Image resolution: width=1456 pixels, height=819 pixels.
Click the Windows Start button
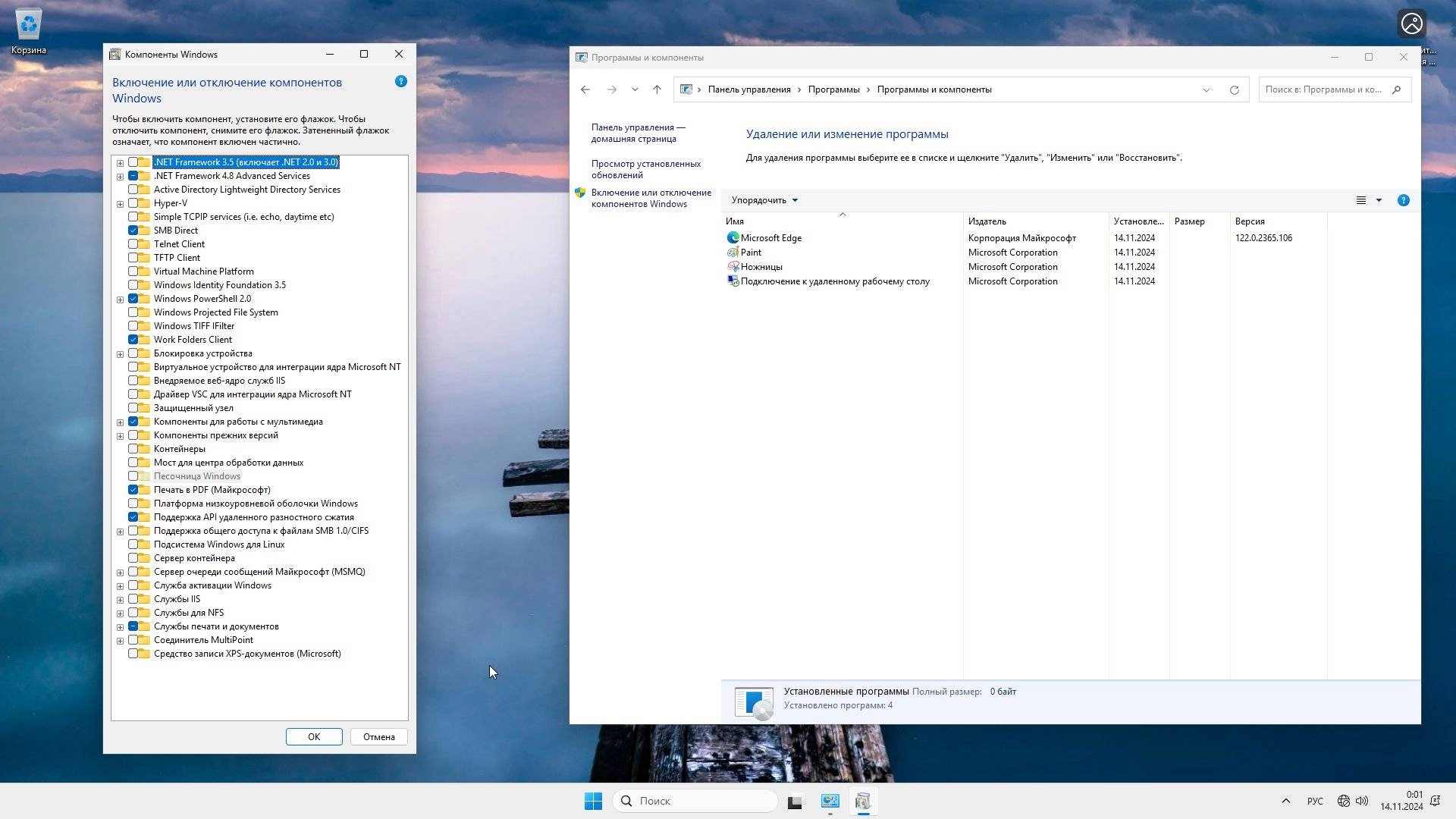[x=593, y=801]
